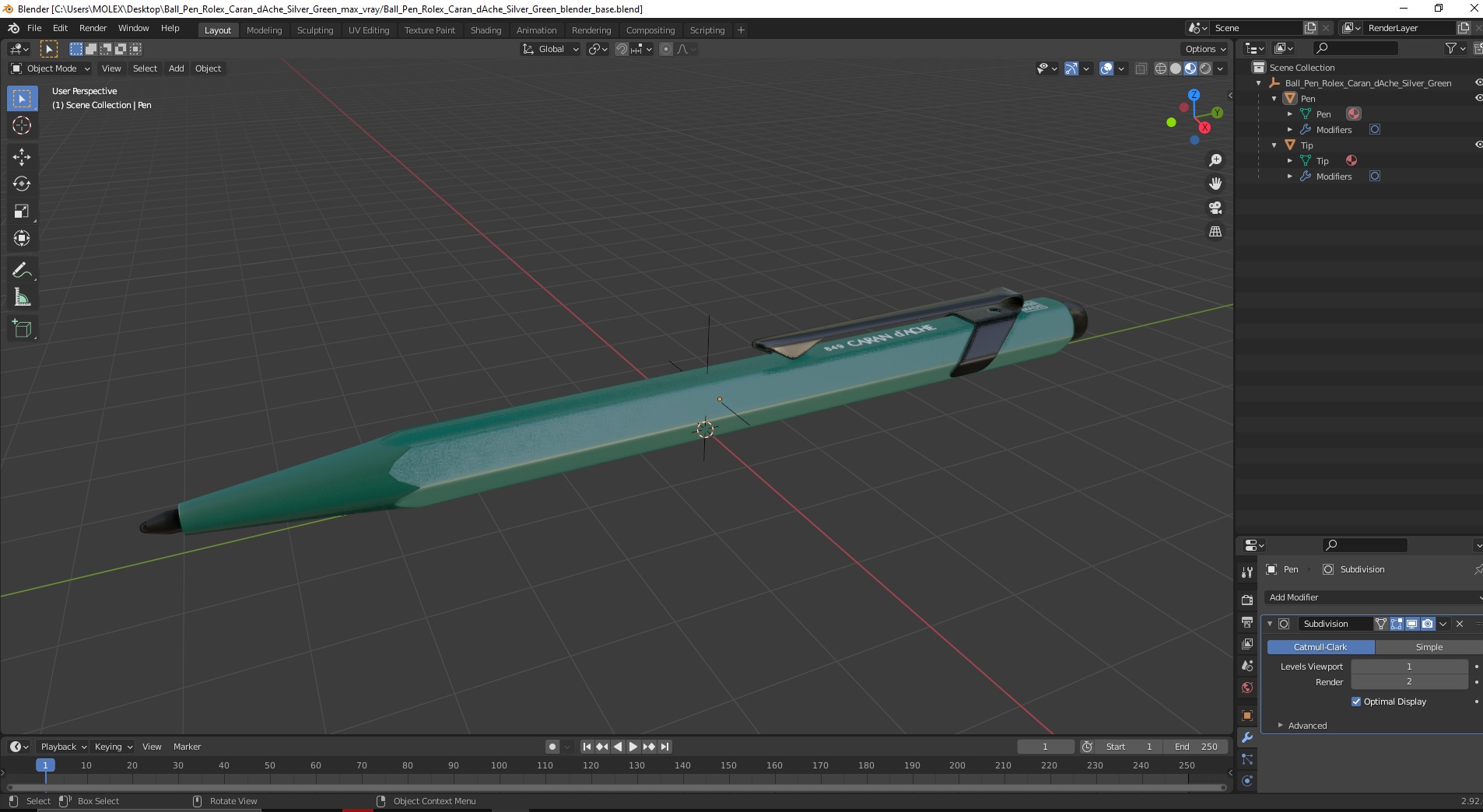The image size is (1483, 812).
Task: Select the Add Cube tool
Action: pos(22,328)
